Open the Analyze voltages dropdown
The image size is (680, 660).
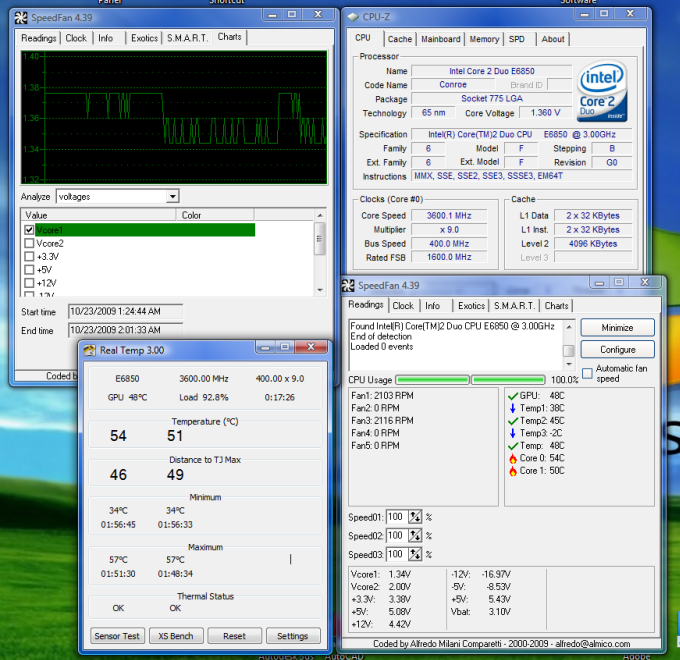click(x=173, y=196)
